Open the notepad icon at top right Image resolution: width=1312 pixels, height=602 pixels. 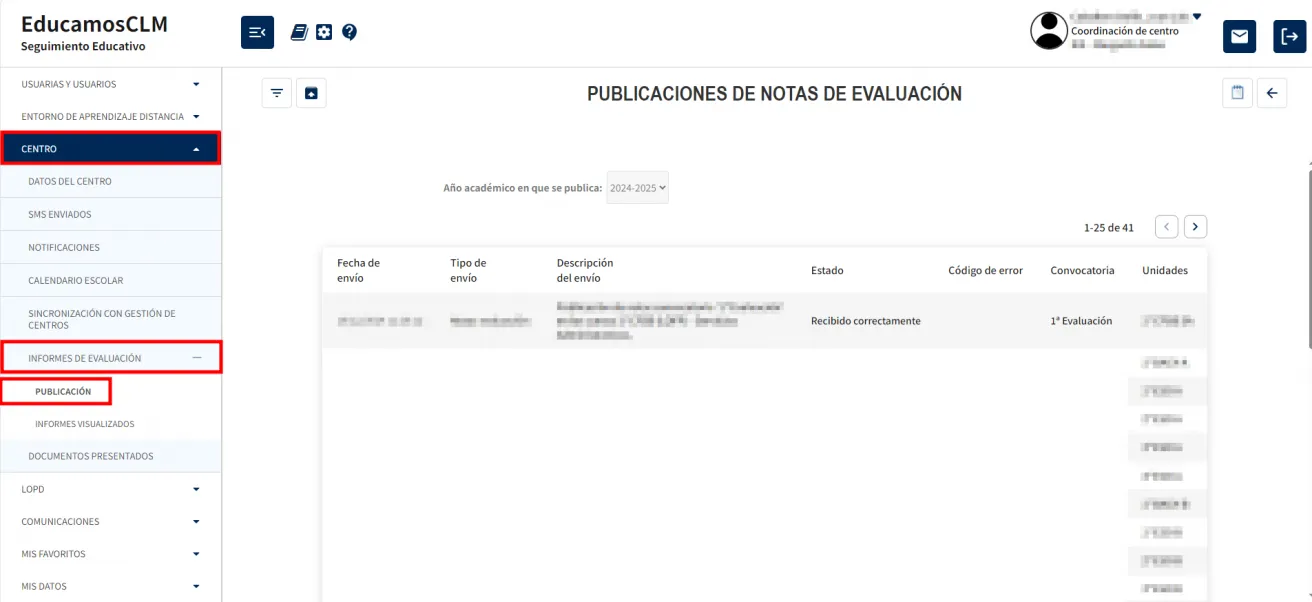click(x=1237, y=92)
